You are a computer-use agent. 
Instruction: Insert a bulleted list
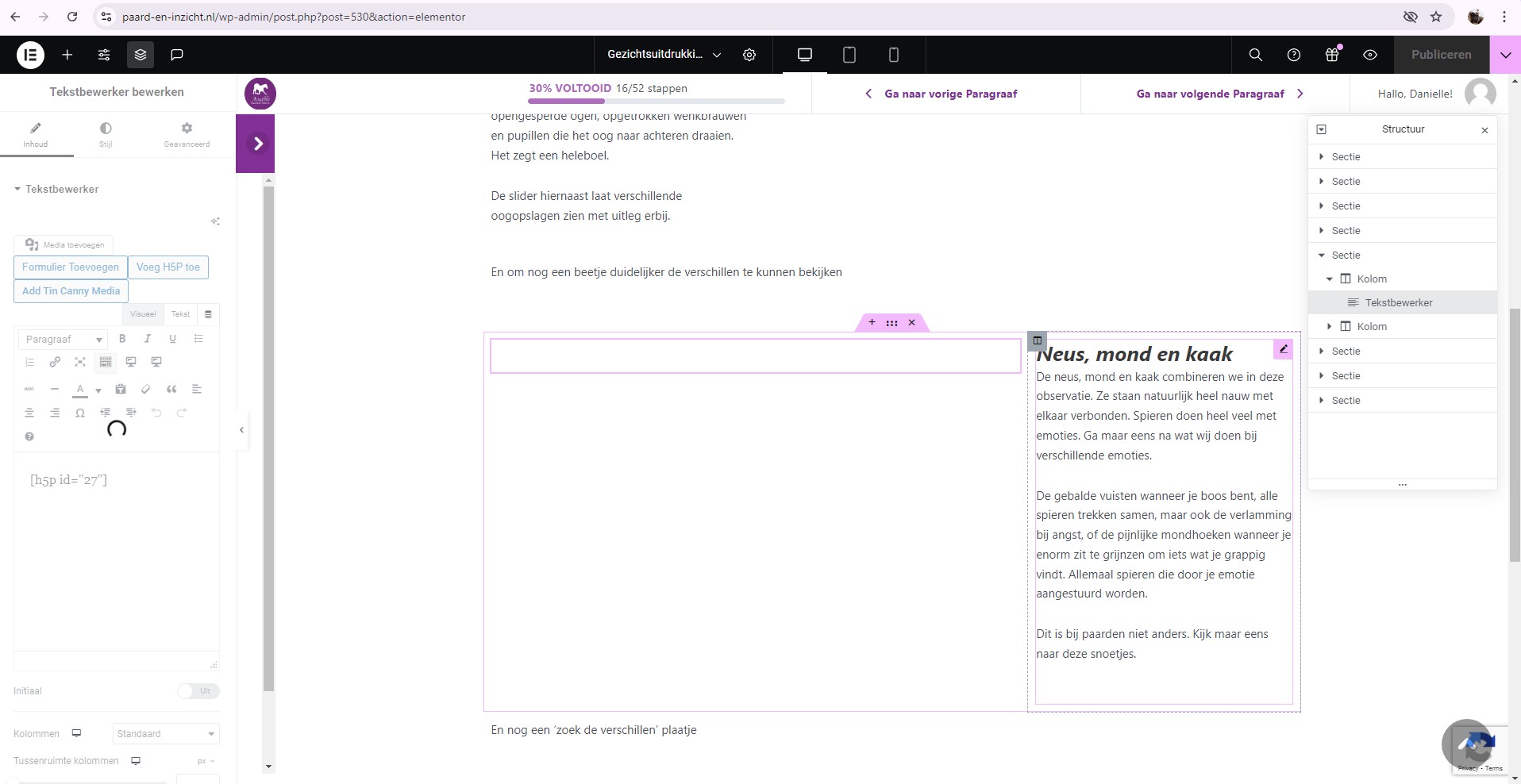[x=198, y=339]
